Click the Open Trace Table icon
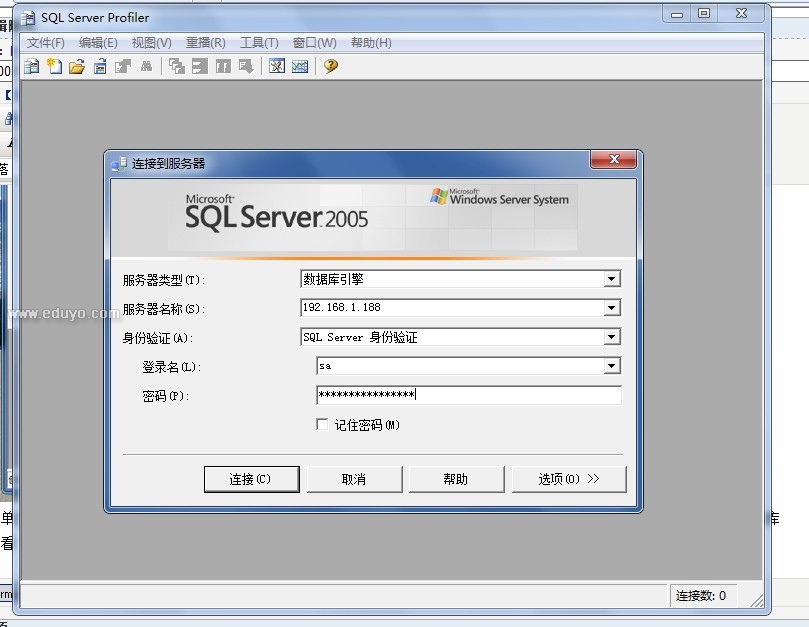 coord(100,67)
